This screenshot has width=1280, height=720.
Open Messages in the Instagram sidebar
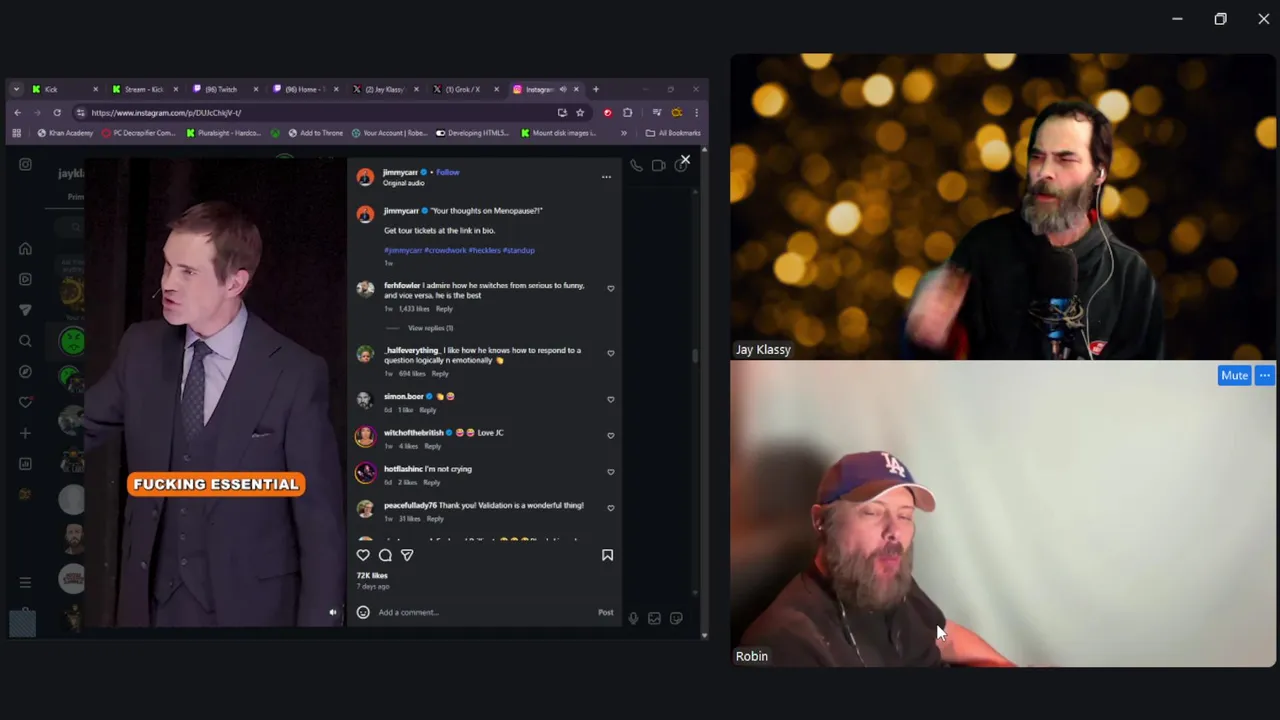click(25, 310)
